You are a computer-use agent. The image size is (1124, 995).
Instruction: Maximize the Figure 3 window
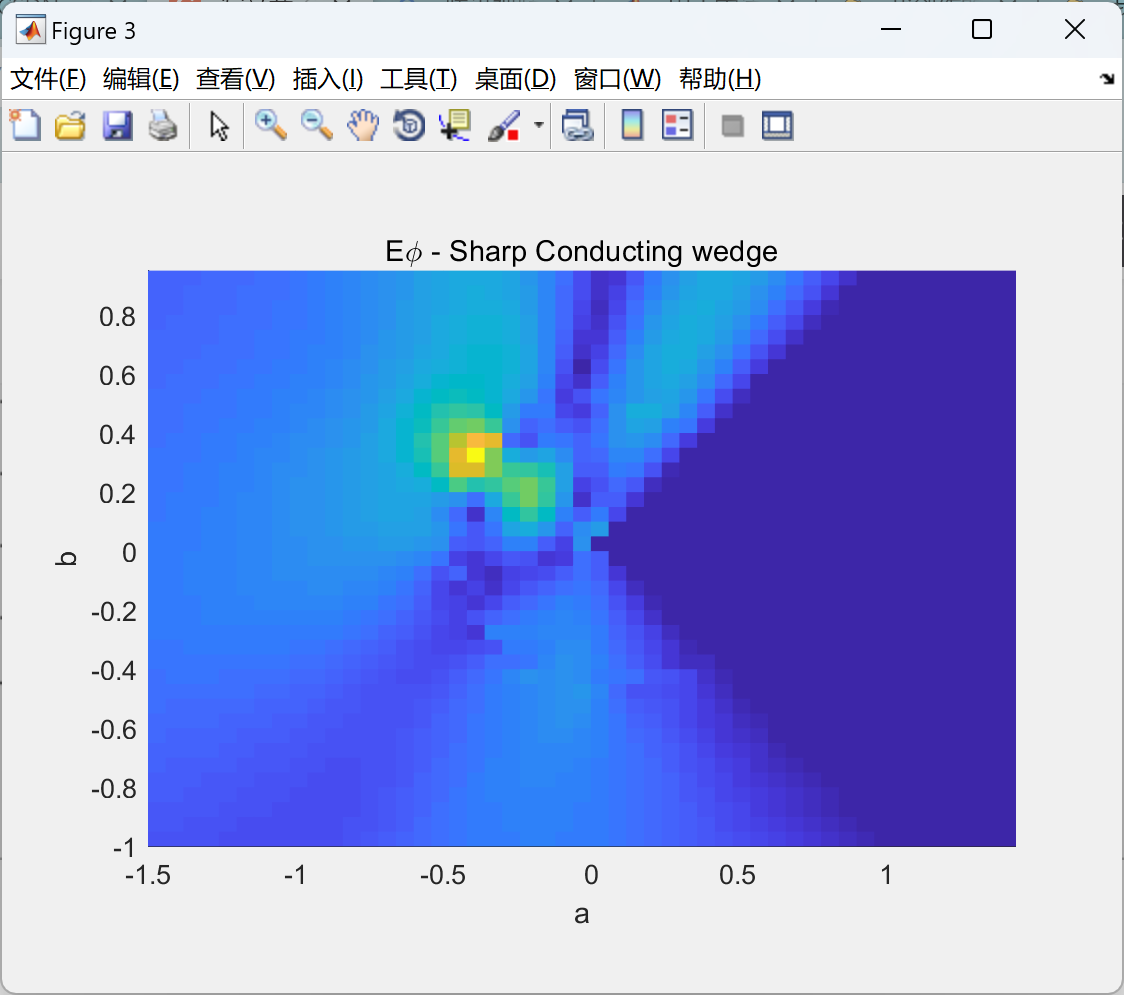click(x=981, y=29)
